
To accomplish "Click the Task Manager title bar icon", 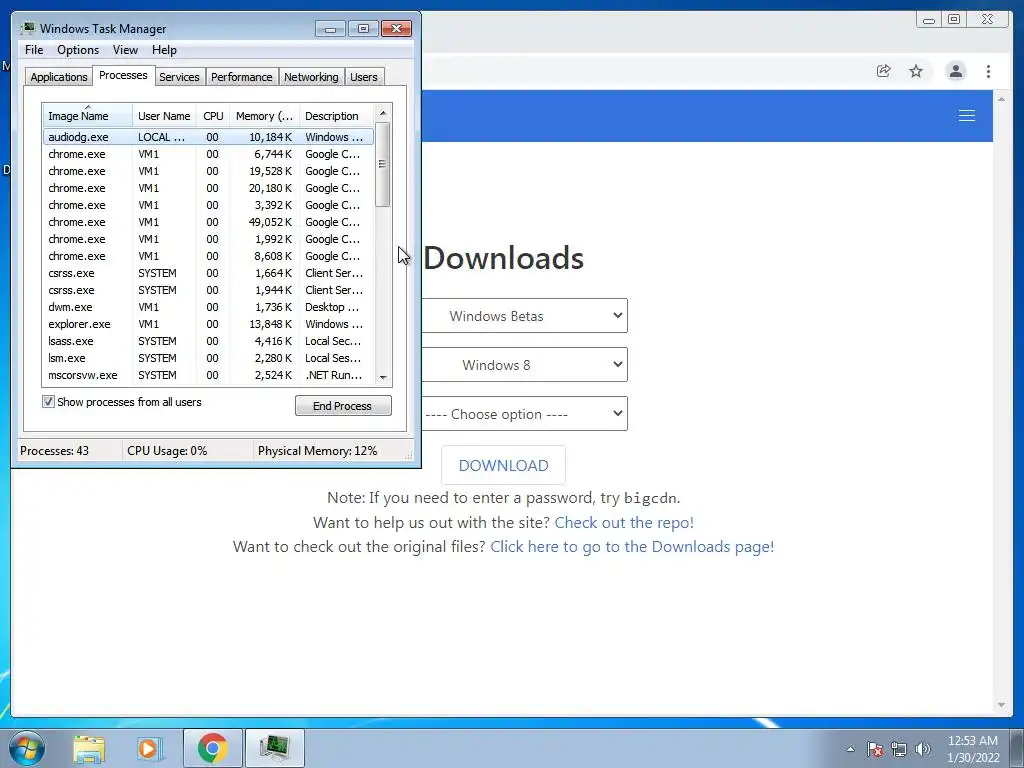I will tap(28, 28).
